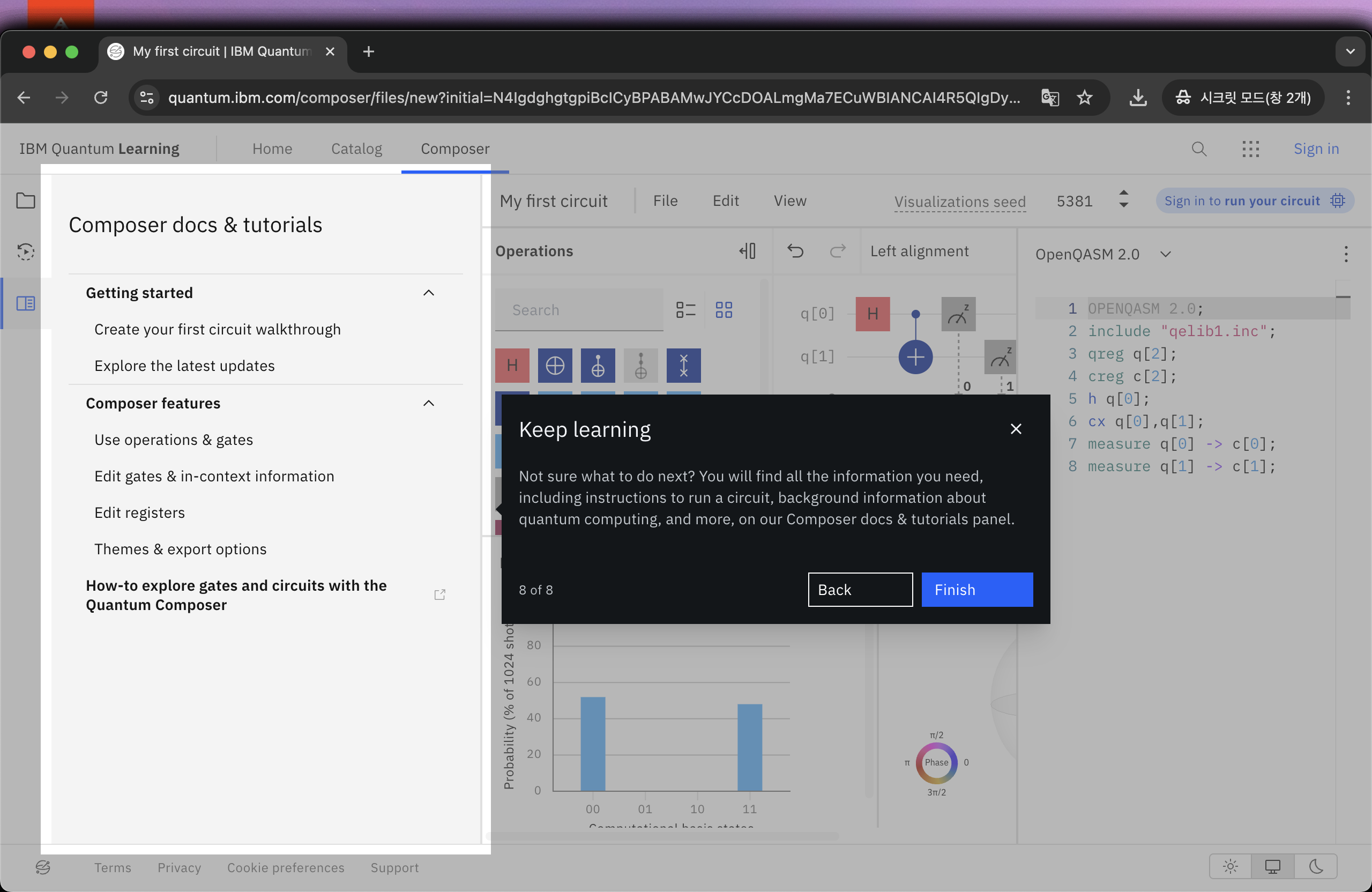Viewport: 1372px width, 892px height.
Task: Open the Catalog tab
Action: pos(356,149)
